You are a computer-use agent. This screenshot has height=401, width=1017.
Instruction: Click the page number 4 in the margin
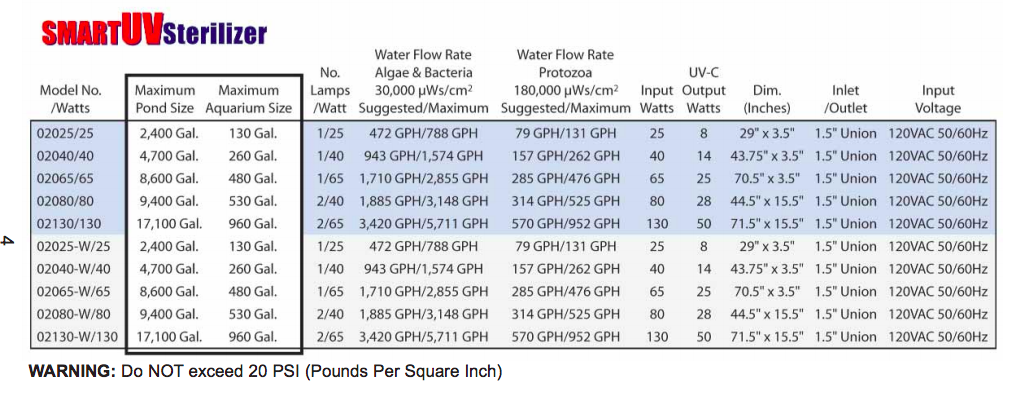tap(9, 240)
